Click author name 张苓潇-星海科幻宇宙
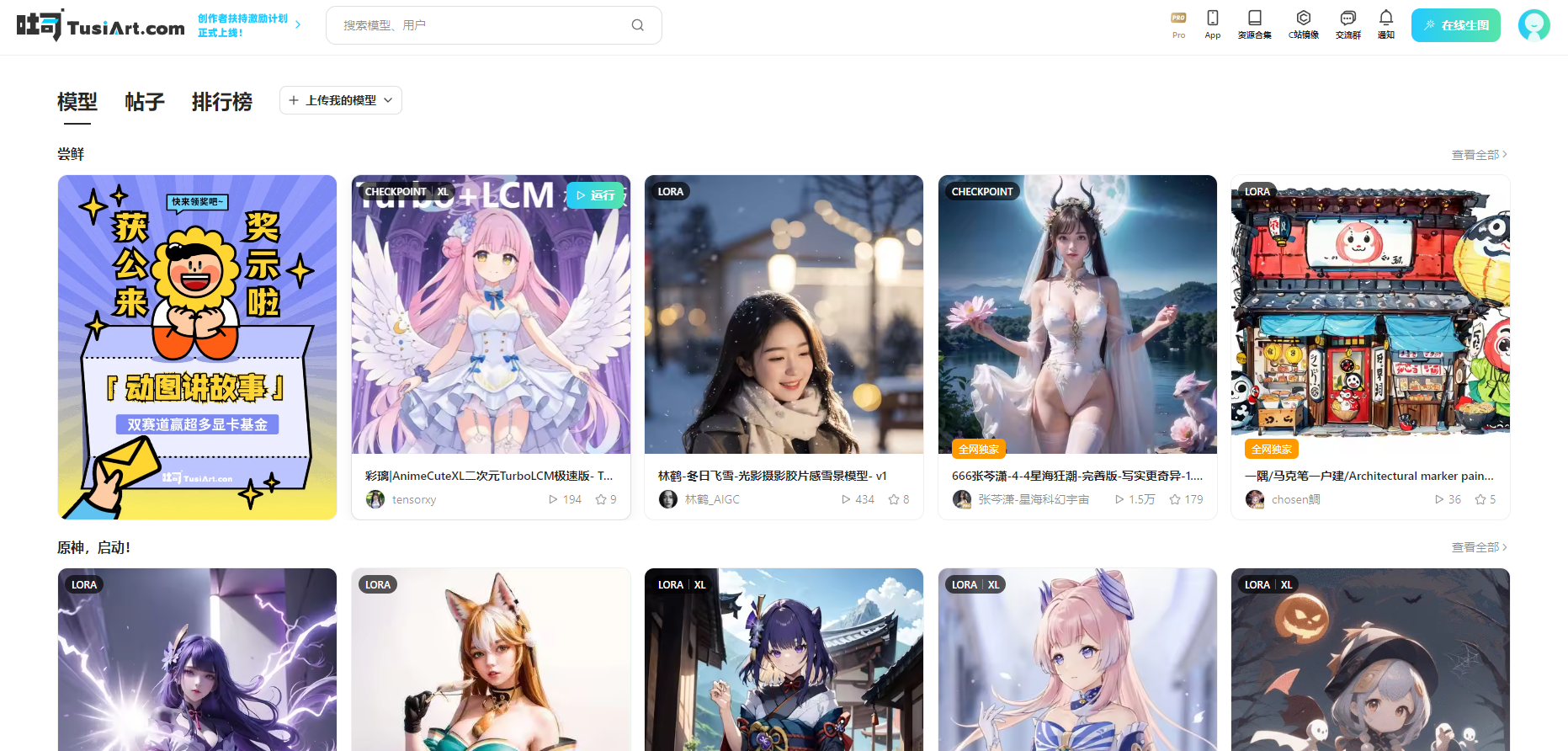This screenshot has width=1568, height=751. 1034,499
